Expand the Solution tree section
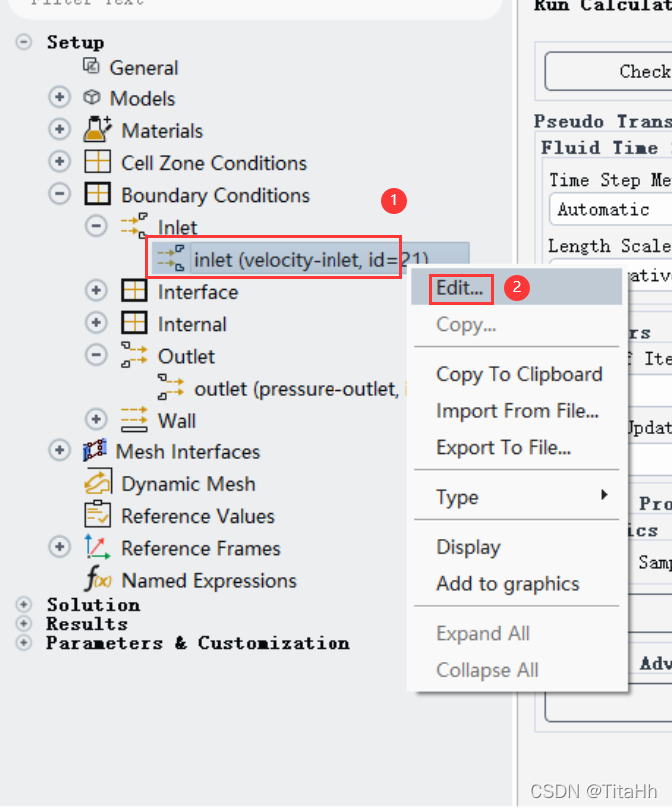Viewport: 672px width, 808px height. [24, 605]
